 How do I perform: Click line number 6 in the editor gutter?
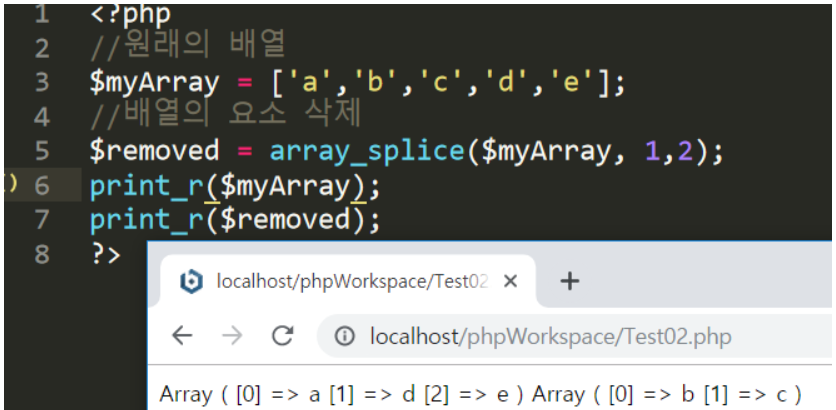42,186
